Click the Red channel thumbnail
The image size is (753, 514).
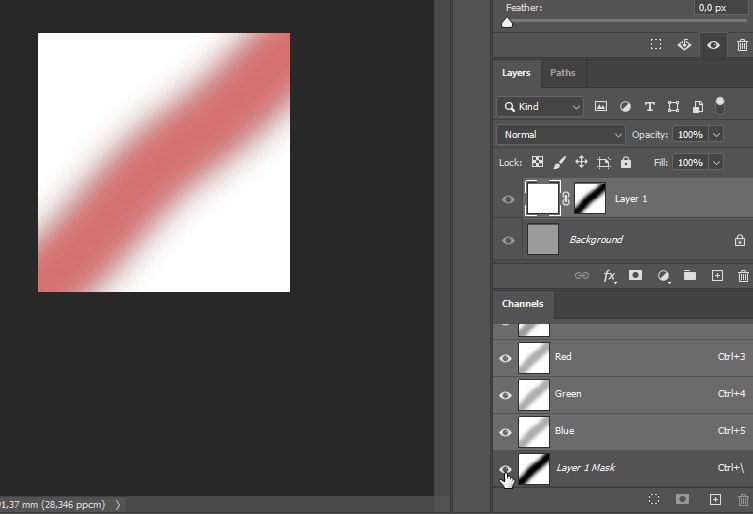pos(534,358)
